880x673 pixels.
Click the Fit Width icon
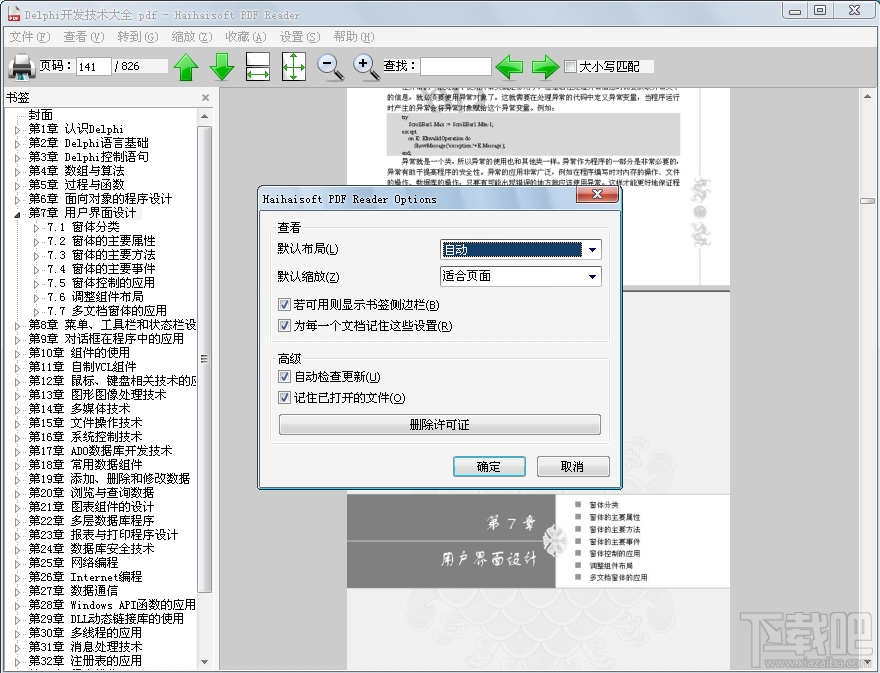point(258,66)
